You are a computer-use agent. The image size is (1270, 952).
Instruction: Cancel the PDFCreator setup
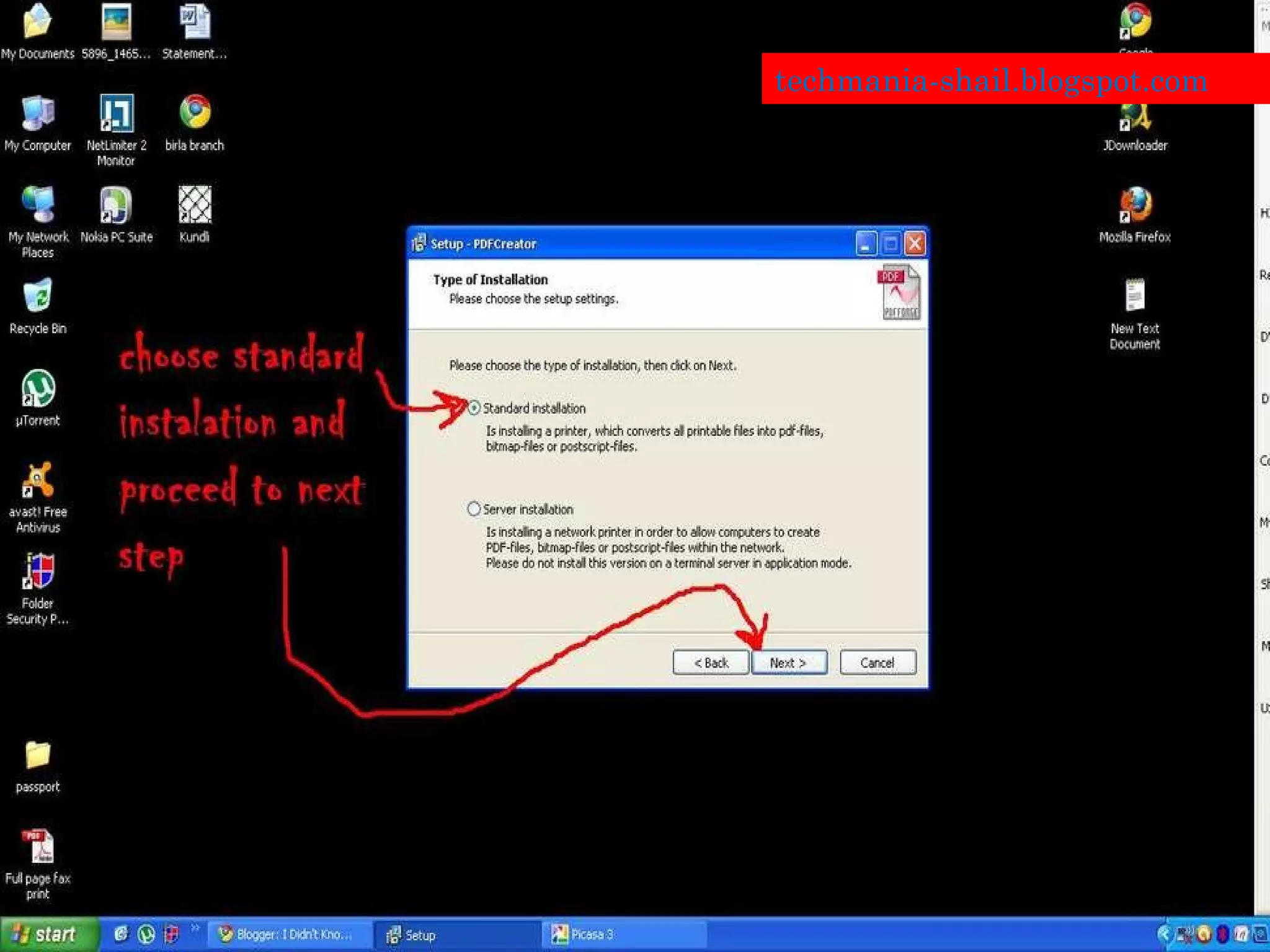[x=877, y=663]
